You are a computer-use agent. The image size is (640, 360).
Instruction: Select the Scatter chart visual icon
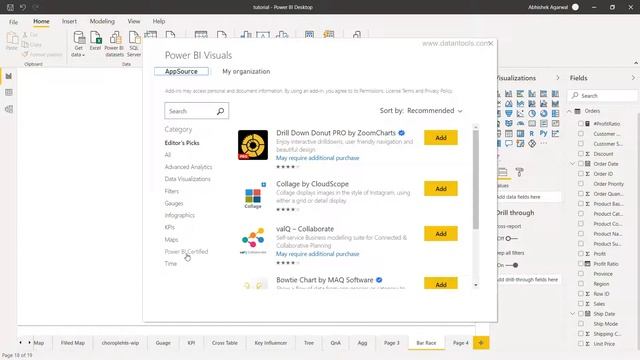point(520,113)
